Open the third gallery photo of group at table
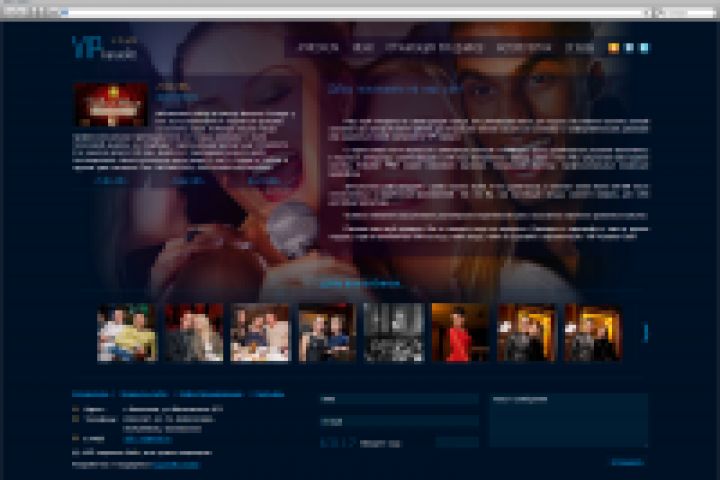The width and height of the screenshot is (720, 480). coord(260,333)
